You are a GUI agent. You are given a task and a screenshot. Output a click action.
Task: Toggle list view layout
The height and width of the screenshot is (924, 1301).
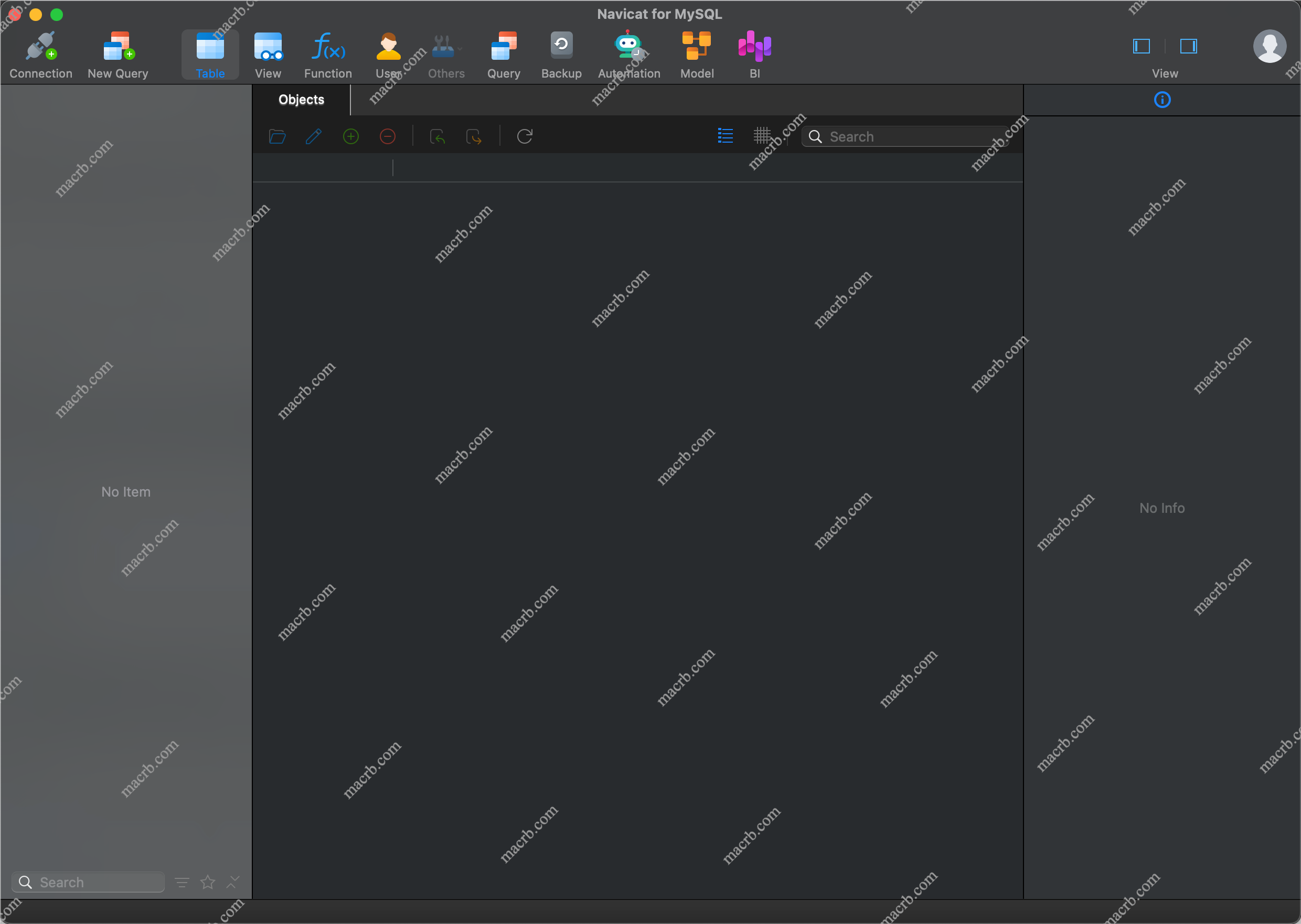pyautogui.click(x=726, y=136)
